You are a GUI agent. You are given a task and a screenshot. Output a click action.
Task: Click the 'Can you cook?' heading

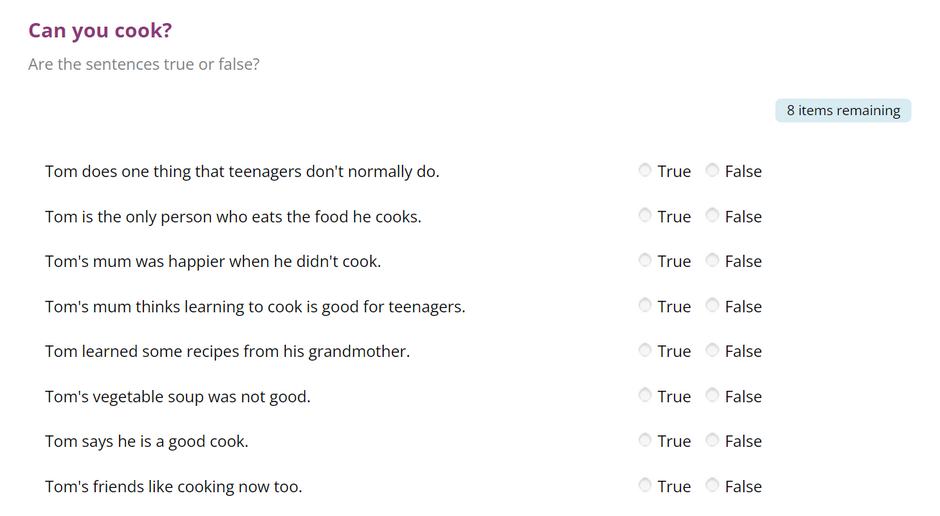pos(100,31)
